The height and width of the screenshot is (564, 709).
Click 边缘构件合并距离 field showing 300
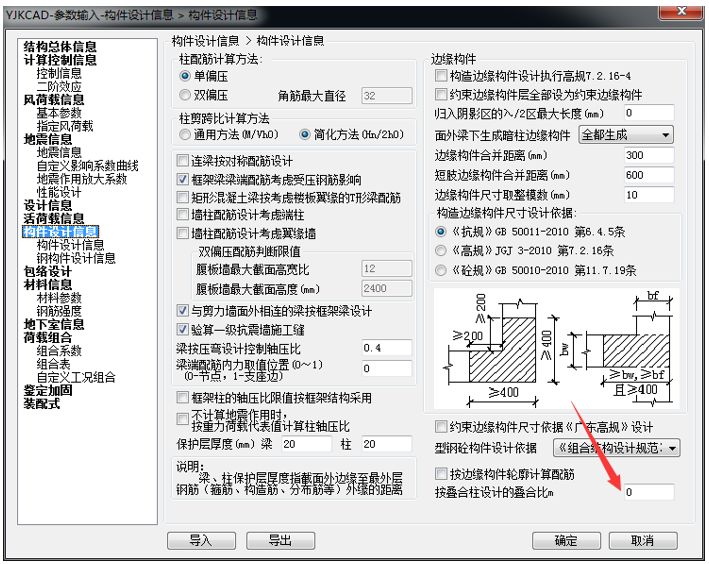click(x=649, y=155)
